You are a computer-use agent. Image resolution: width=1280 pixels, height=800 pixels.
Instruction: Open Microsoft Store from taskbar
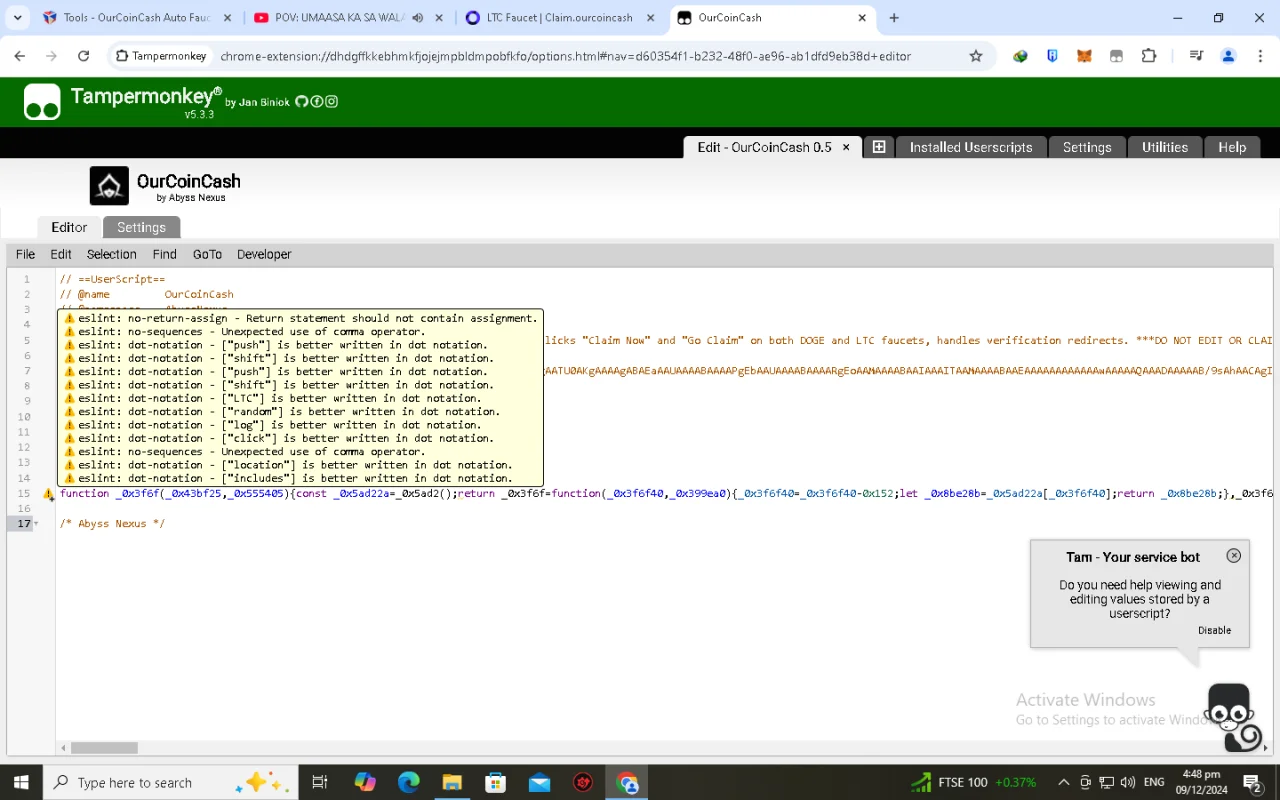coord(495,782)
